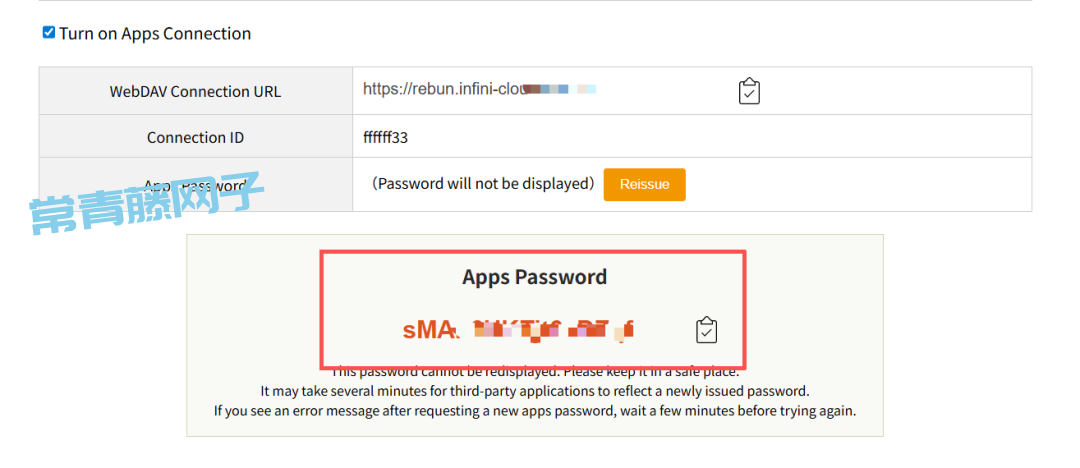Click the blurred part of the WebDAV URL
1080x468 pixels.
[559, 89]
